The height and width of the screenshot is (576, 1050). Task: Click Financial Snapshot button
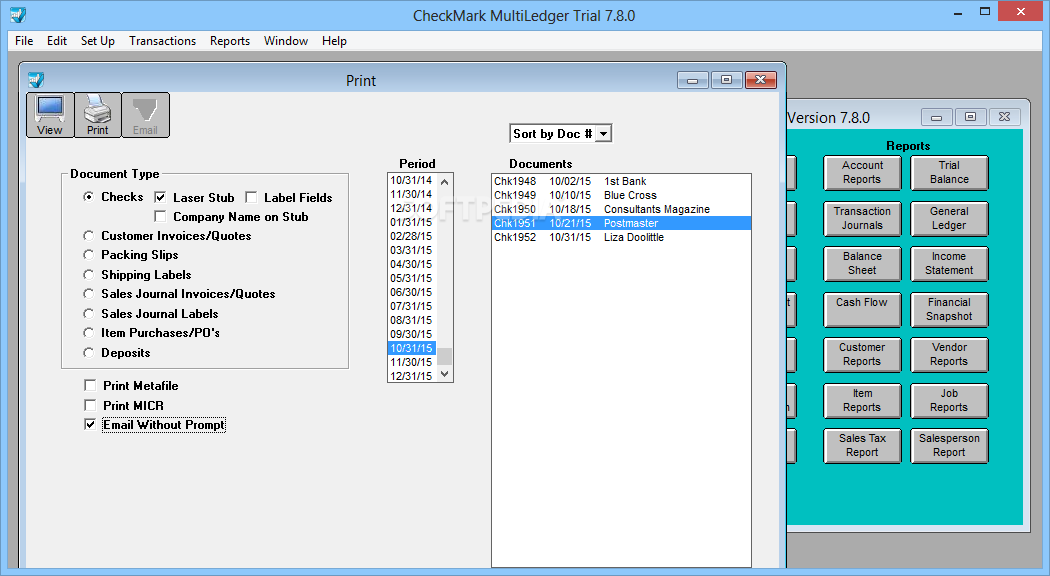point(950,309)
